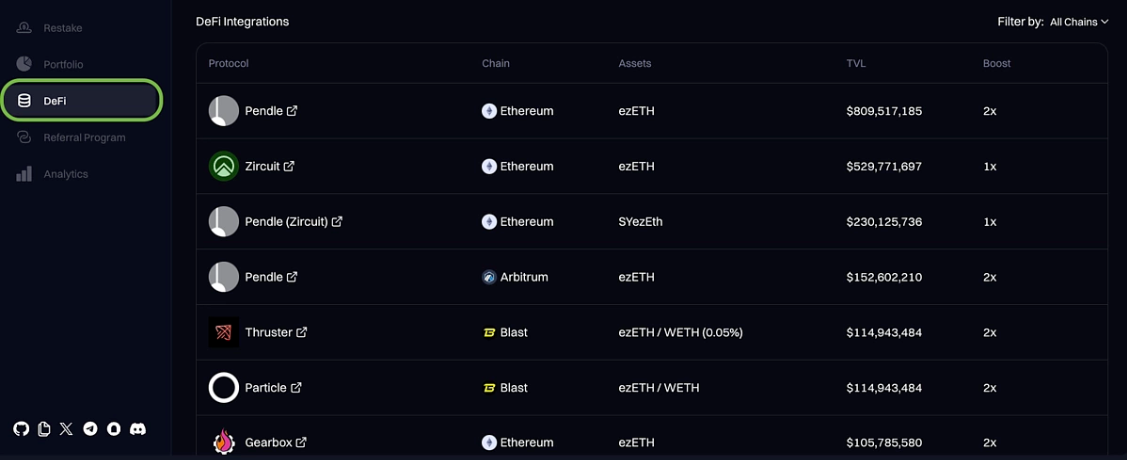
Task: Select the DeFi sidebar item
Action: [x=81, y=101]
